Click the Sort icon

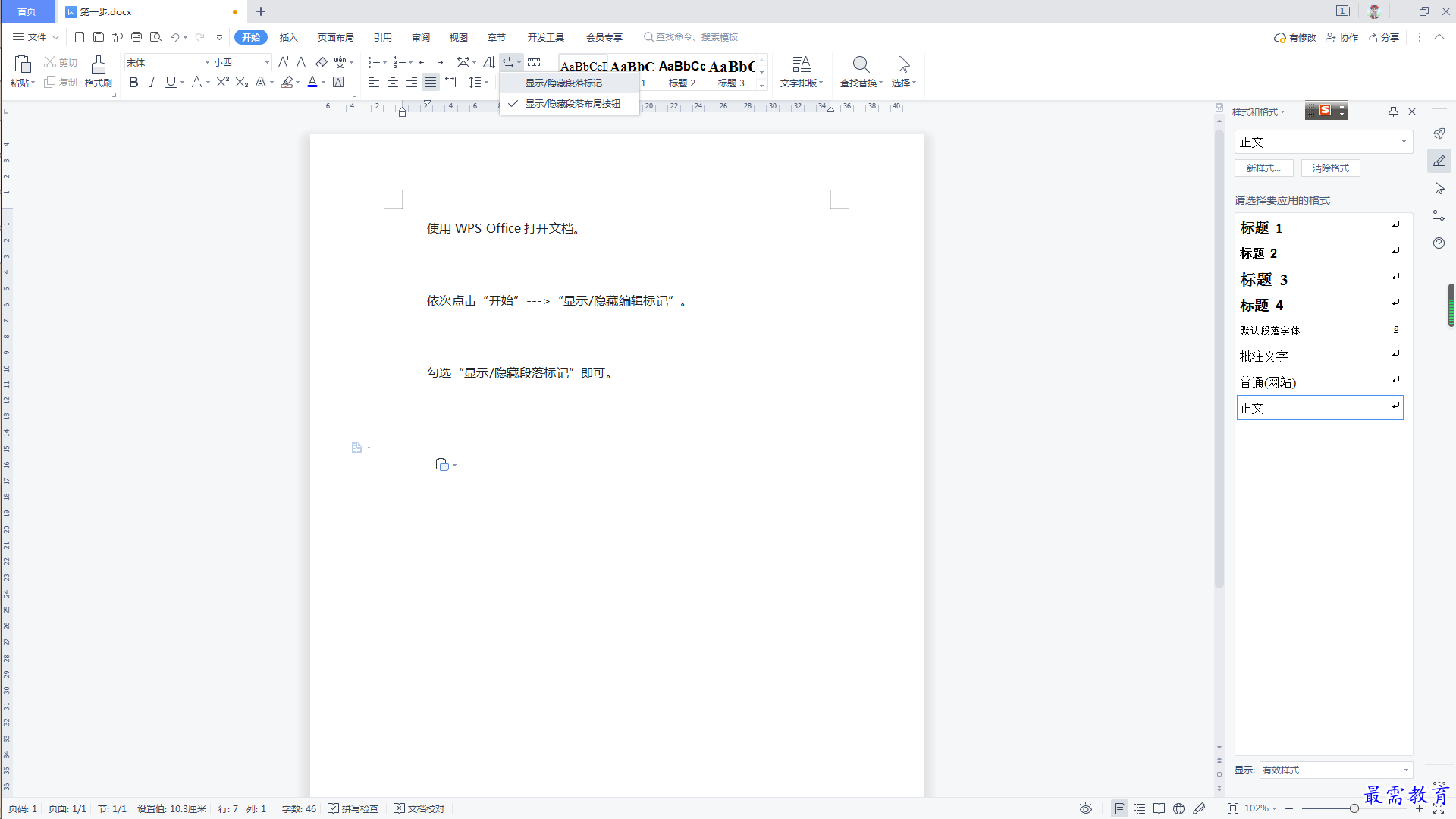click(x=489, y=62)
